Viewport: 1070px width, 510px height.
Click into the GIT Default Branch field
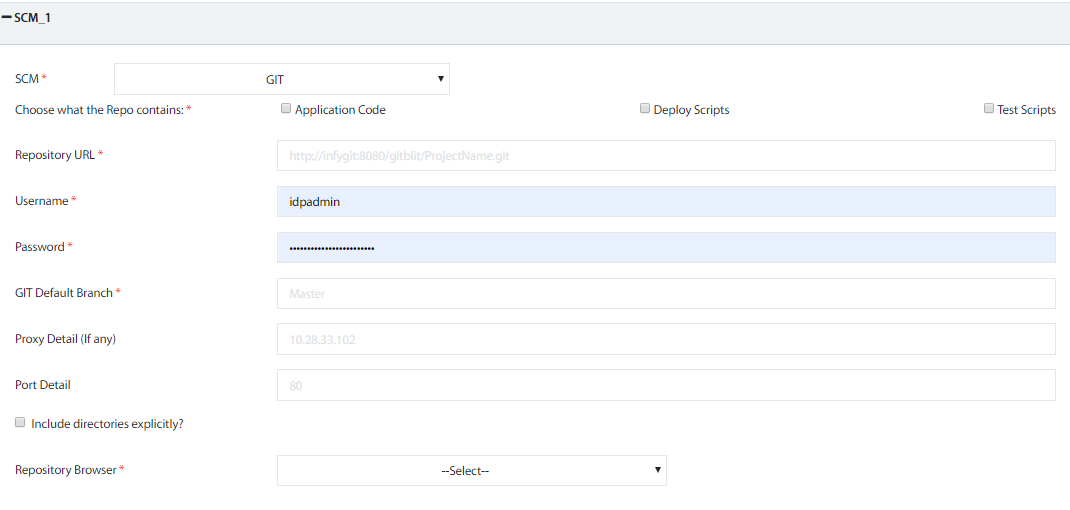click(x=665, y=293)
